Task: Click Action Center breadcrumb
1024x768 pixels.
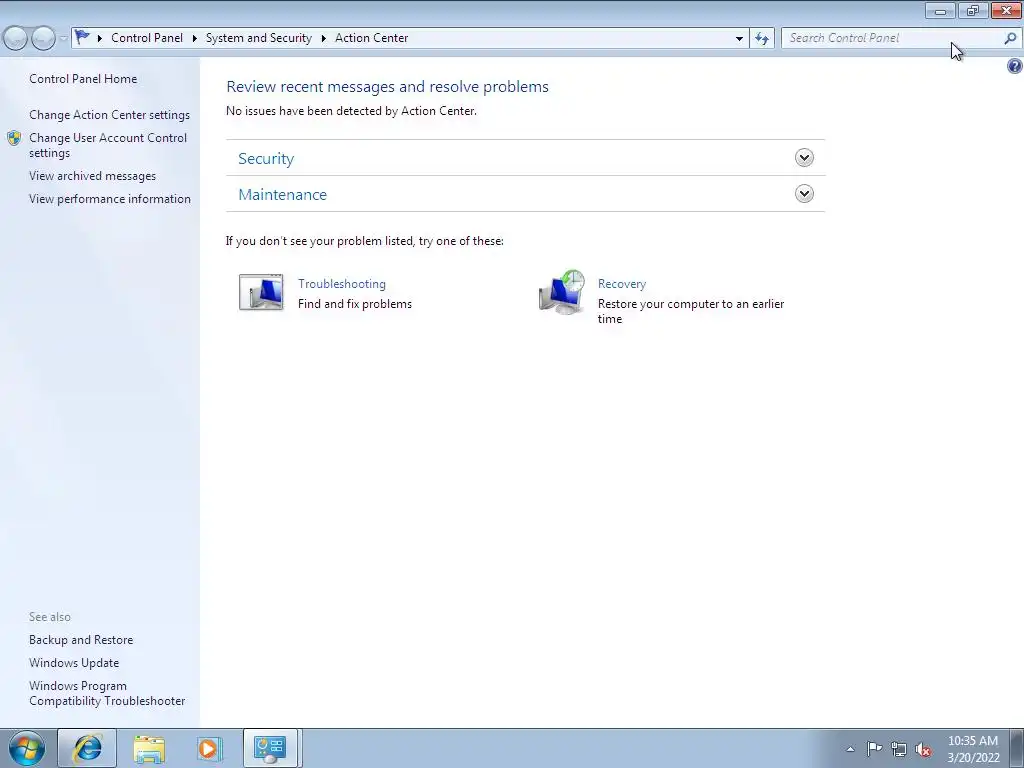Action: [372, 38]
